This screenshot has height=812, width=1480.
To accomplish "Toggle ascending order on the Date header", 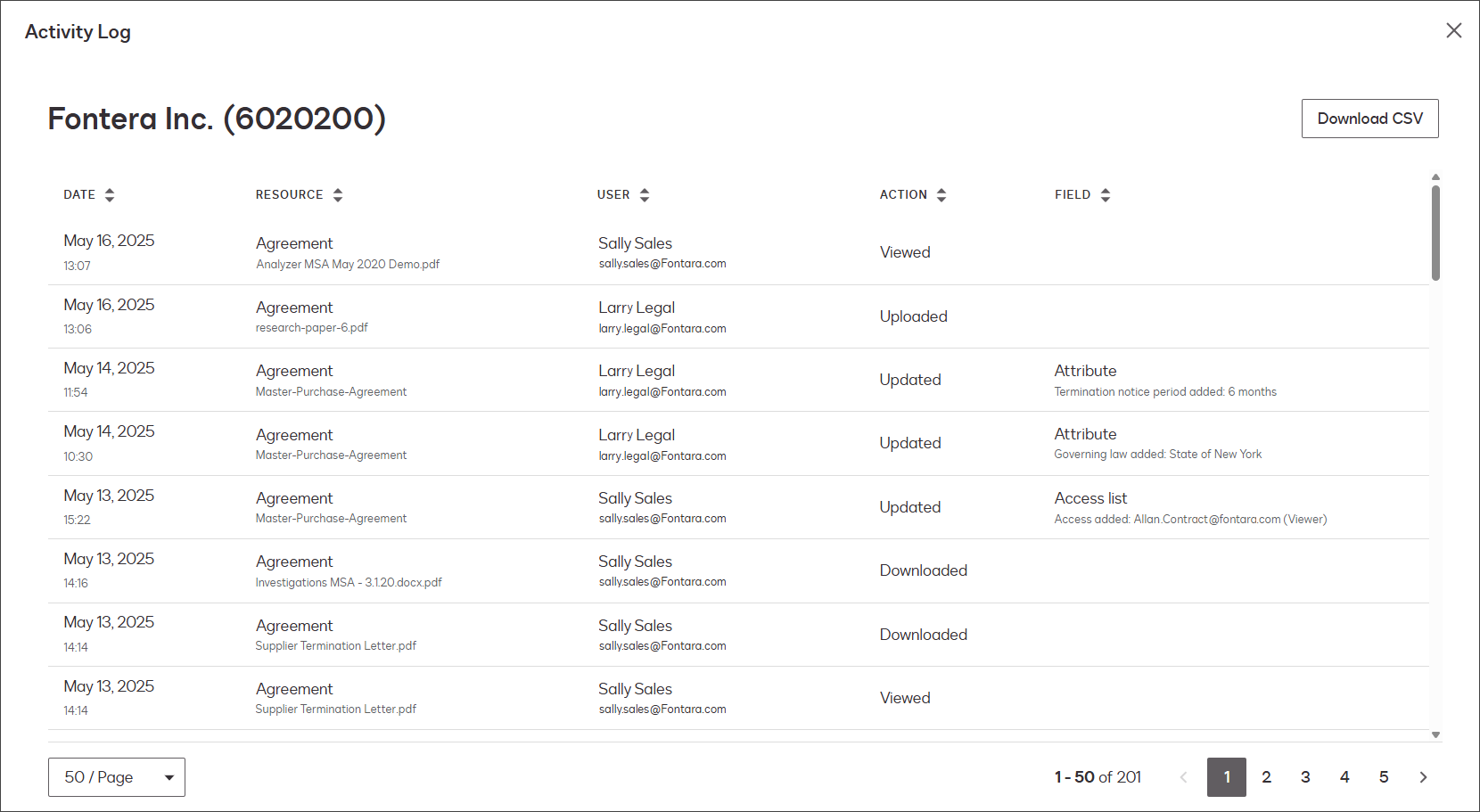I will pos(109,194).
